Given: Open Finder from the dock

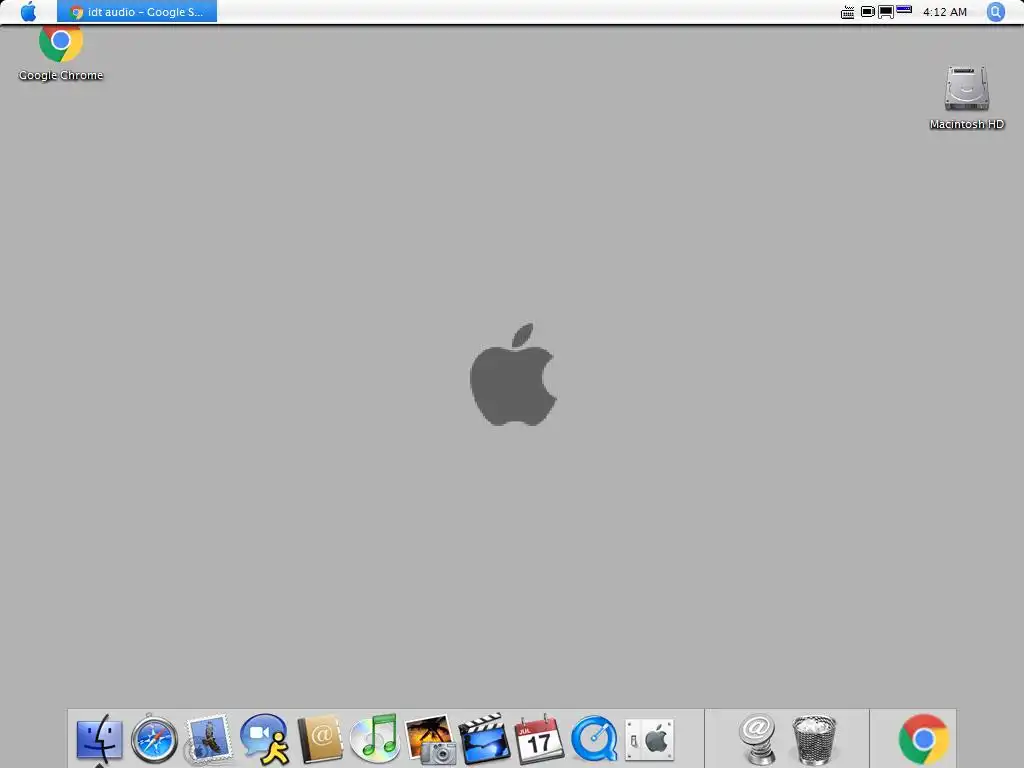Looking at the screenshot, I should [x=99, y=740].
